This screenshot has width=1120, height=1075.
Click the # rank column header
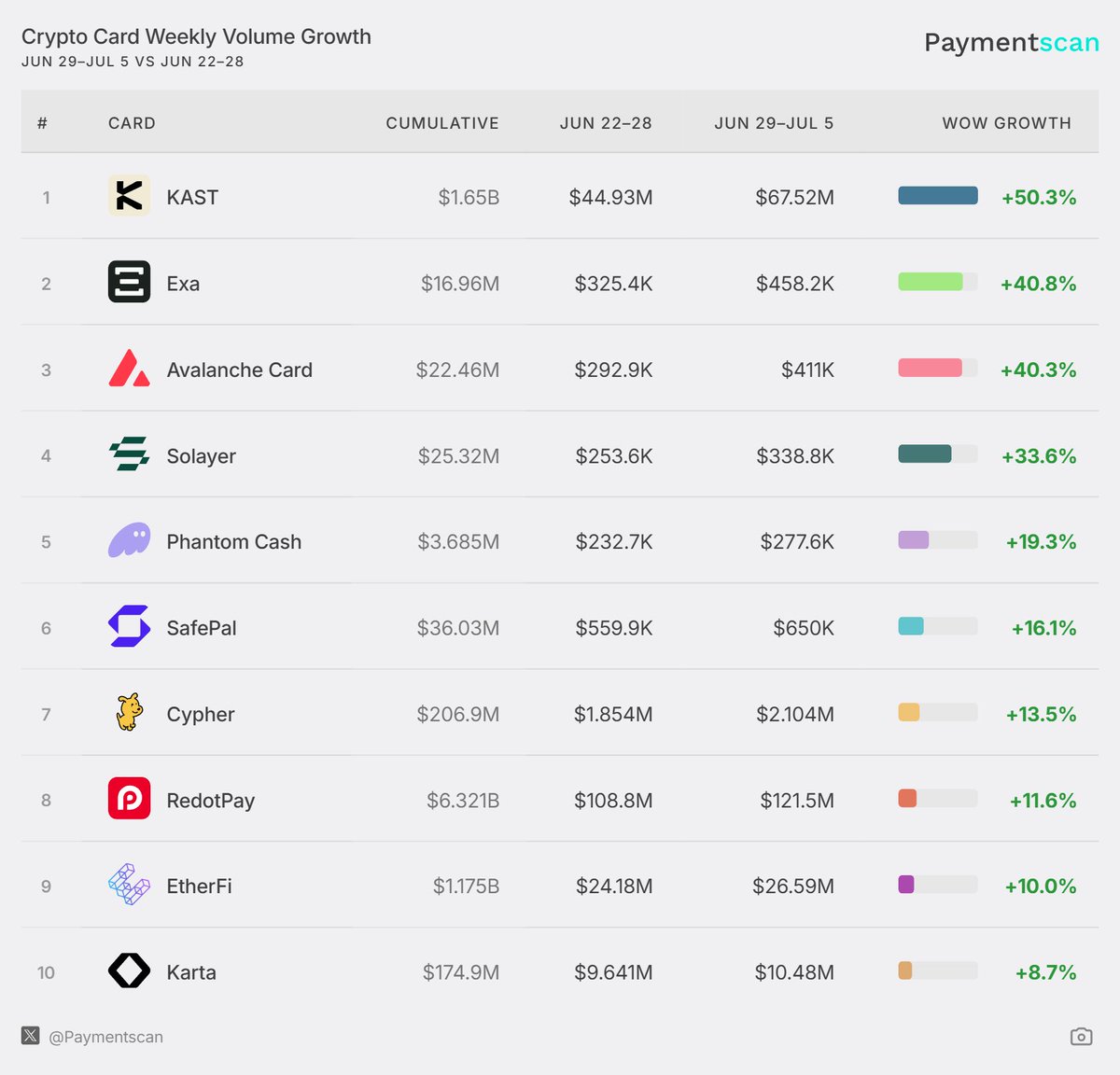[x=42, y=123]
